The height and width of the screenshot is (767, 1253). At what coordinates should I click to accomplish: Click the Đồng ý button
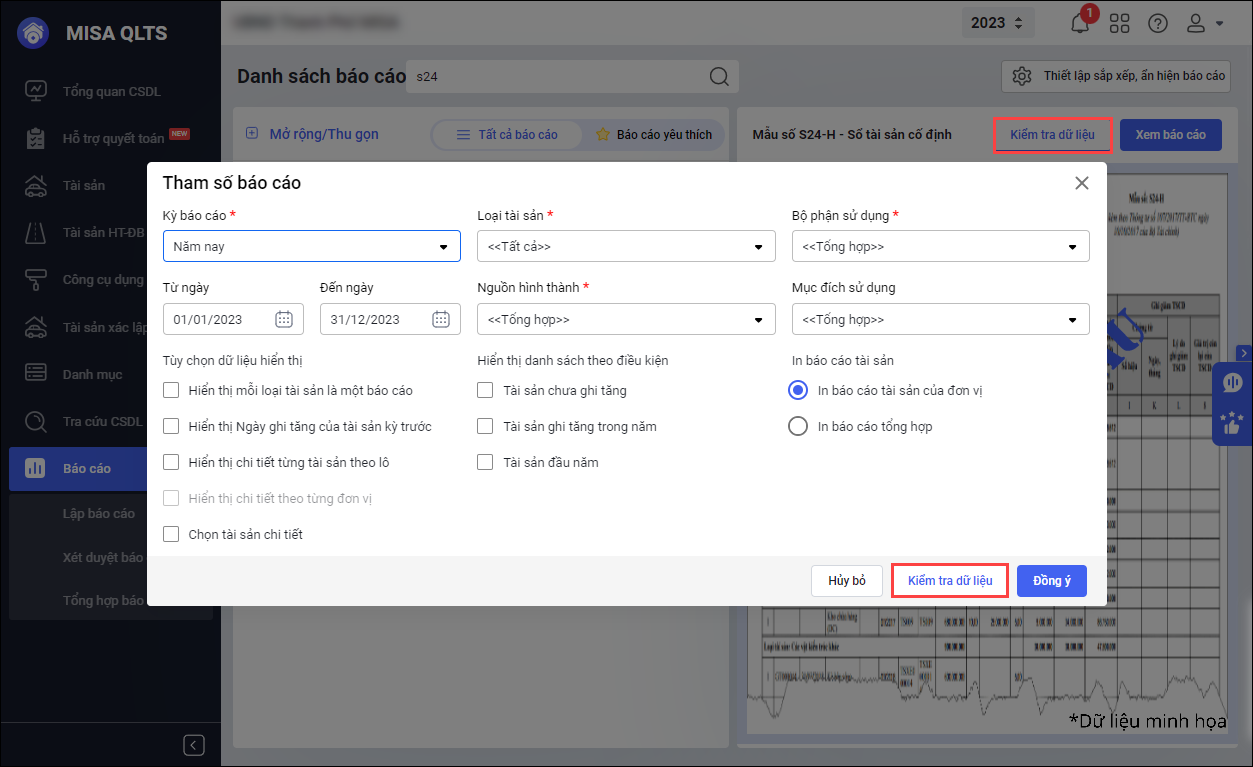tap(1051, 581)
